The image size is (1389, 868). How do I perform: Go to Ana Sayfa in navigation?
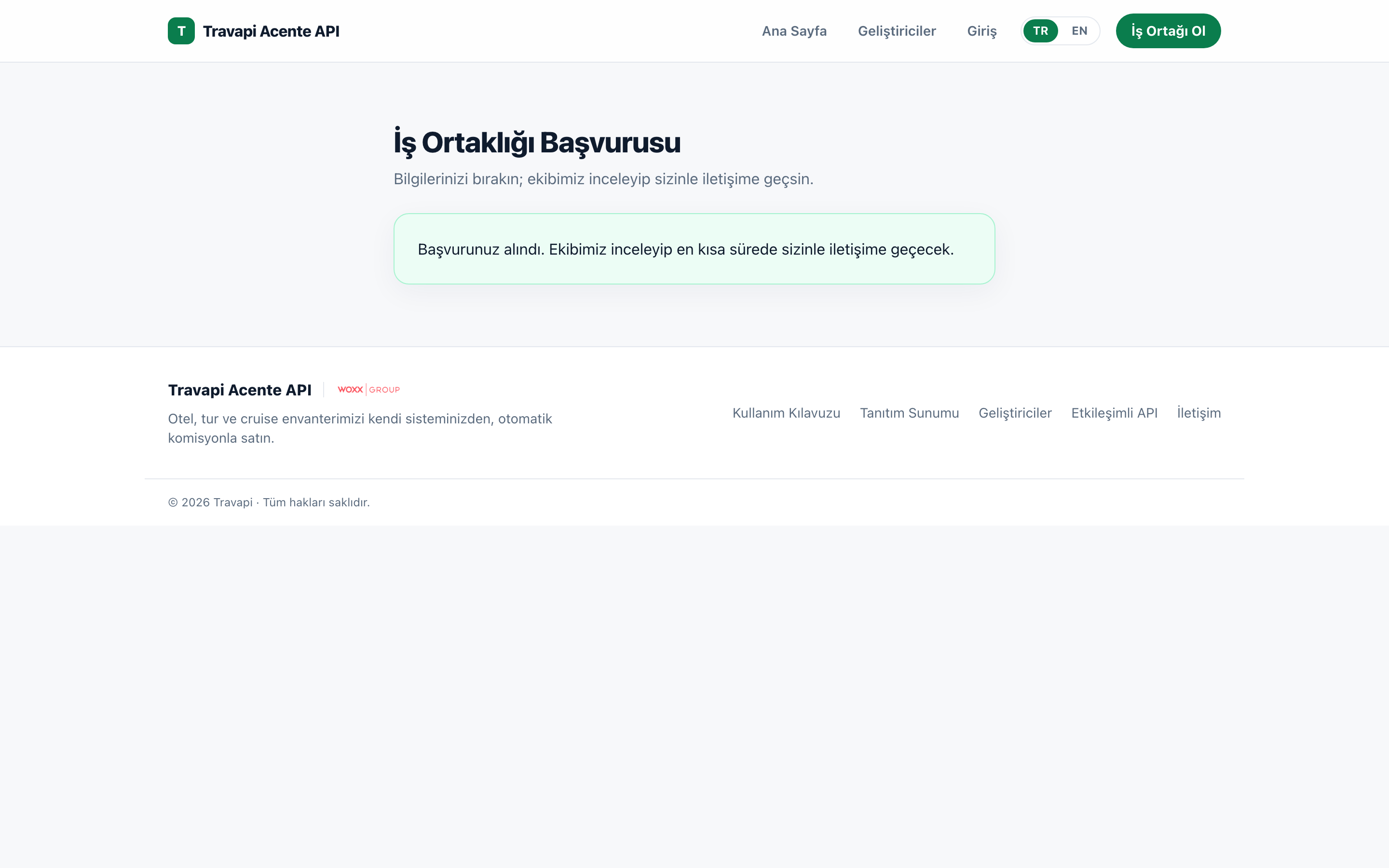(x=794, y=31)
